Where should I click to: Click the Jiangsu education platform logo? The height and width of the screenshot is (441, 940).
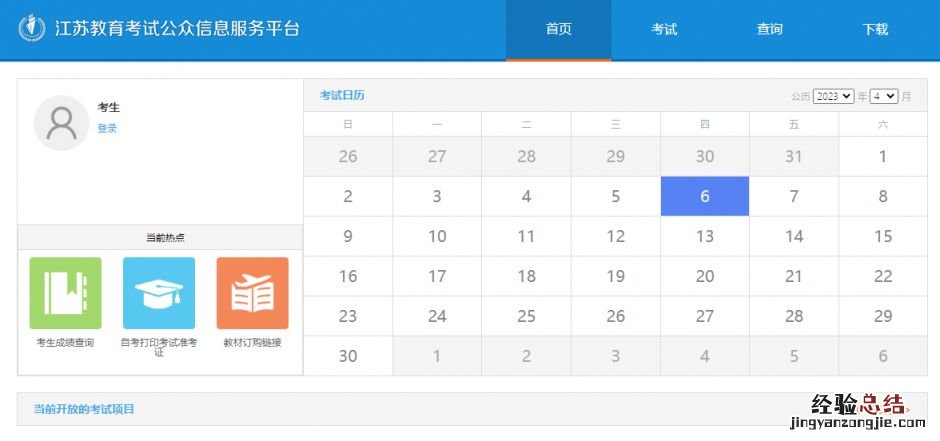point(32,28)
